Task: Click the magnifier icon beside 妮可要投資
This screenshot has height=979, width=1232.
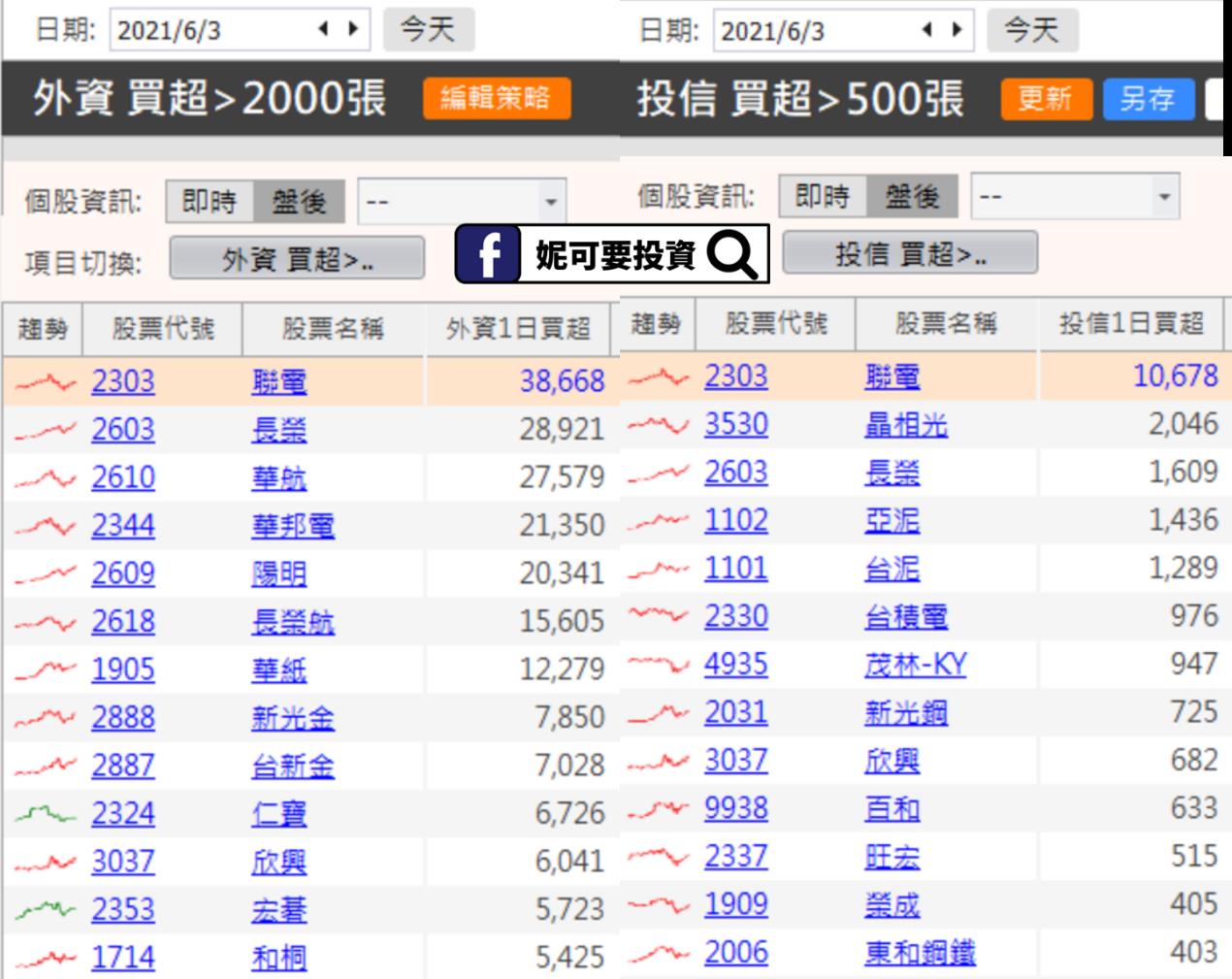Action: [x=732, y=254]
